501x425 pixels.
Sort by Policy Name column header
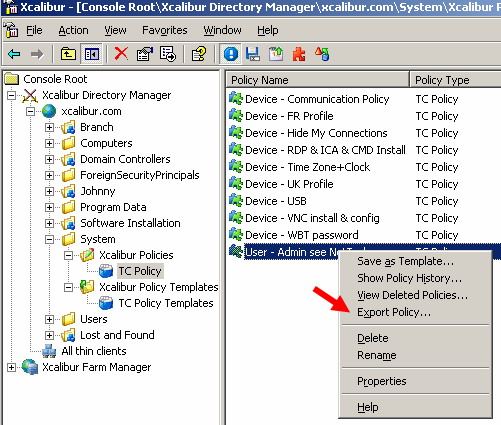tap(318, 80)
